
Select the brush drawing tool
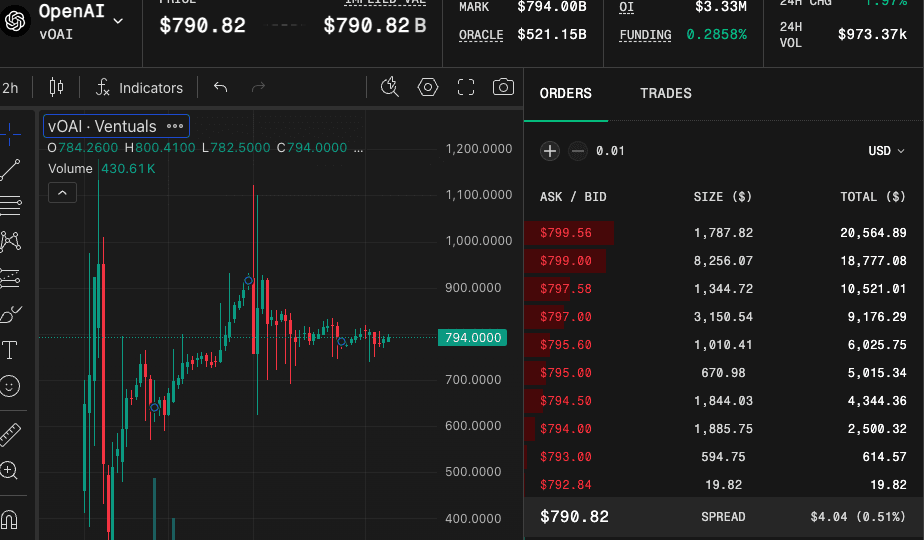pos(10,314)
